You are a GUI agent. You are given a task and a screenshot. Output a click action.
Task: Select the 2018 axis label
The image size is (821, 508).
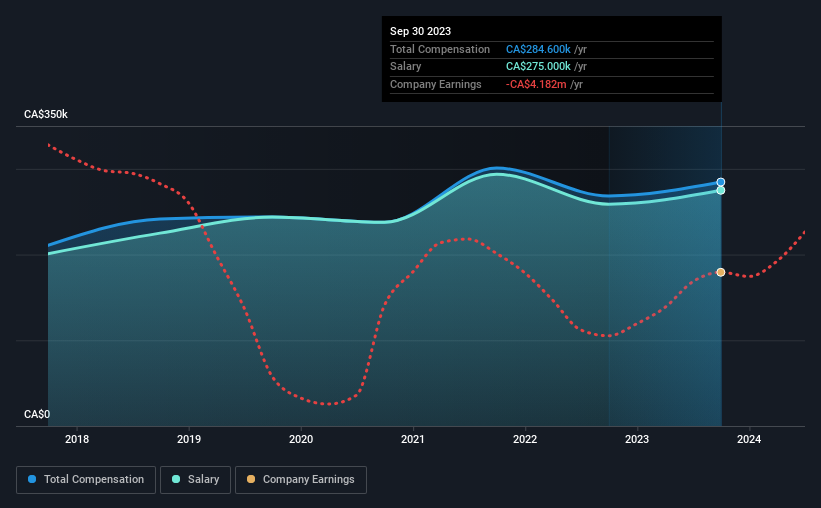(x=77, y=439)
